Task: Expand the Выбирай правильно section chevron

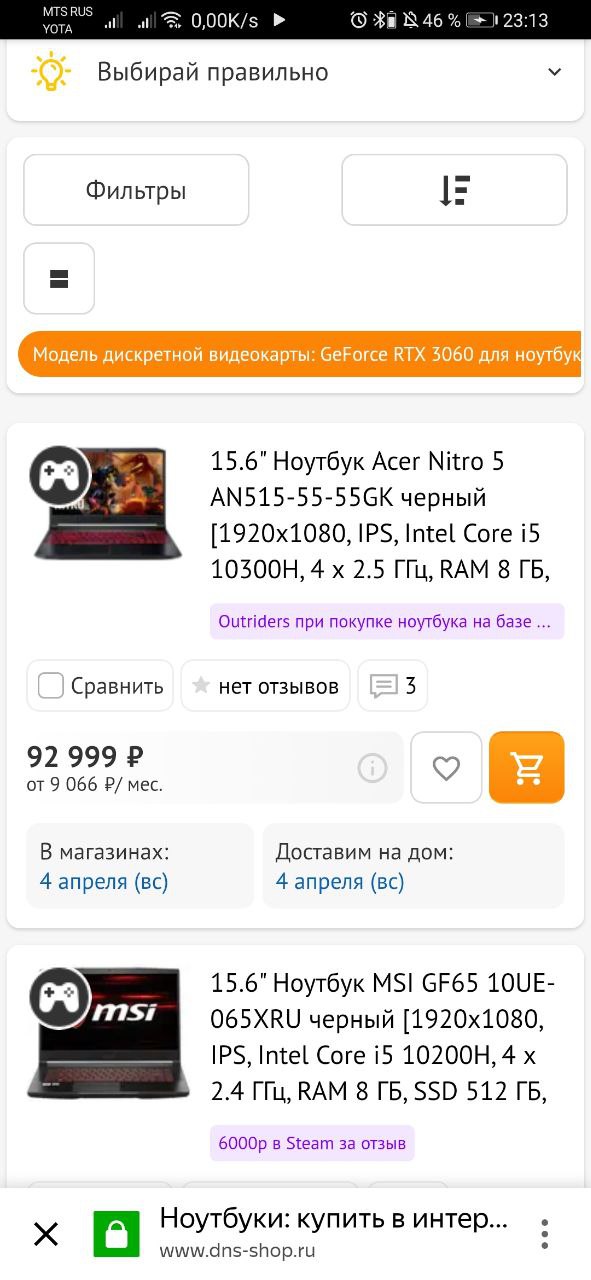Action: 554,72
